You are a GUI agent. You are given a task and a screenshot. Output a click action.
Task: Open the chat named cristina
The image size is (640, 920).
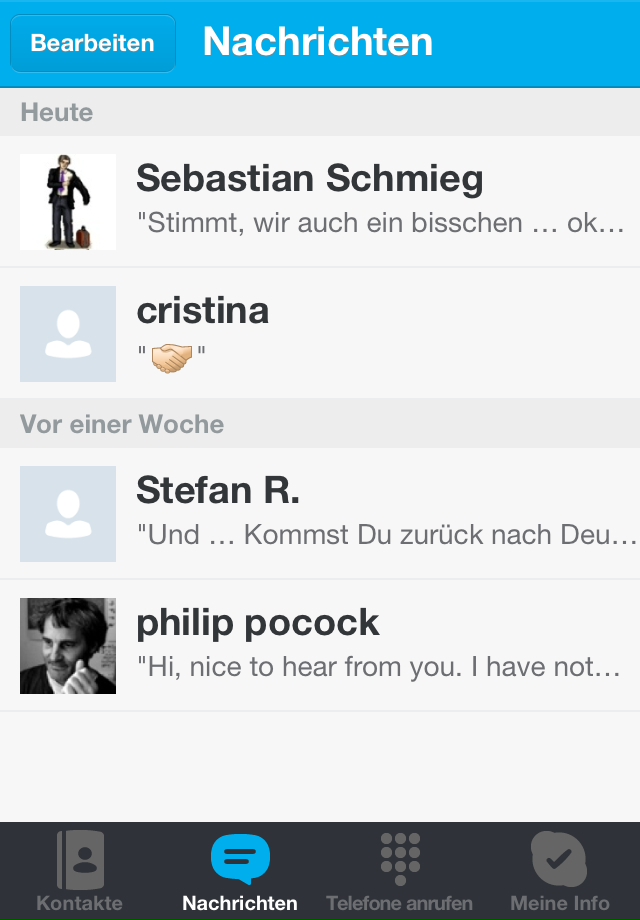203,311
